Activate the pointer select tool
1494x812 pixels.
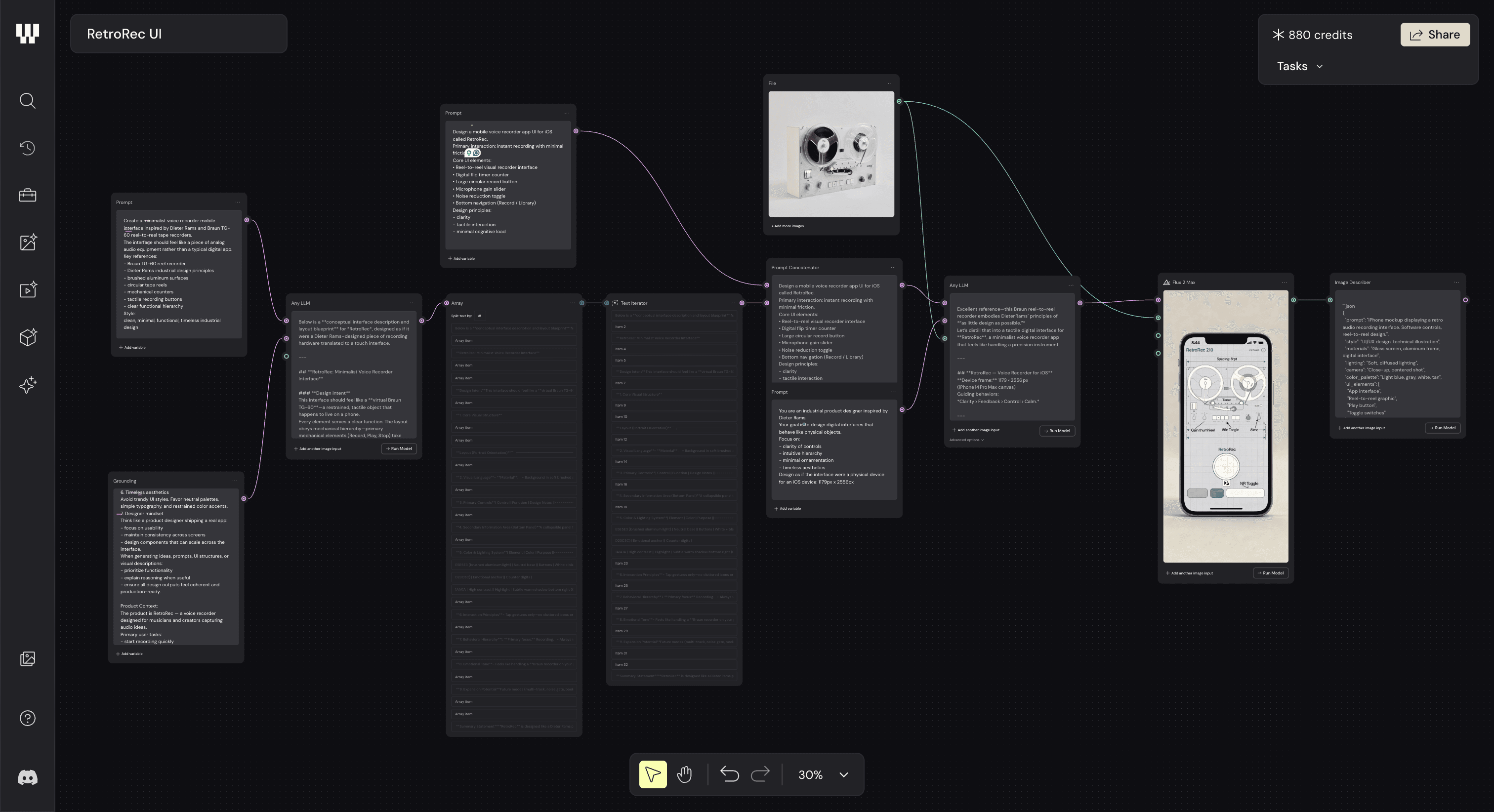pyautogui.click(x=653, y=774)
